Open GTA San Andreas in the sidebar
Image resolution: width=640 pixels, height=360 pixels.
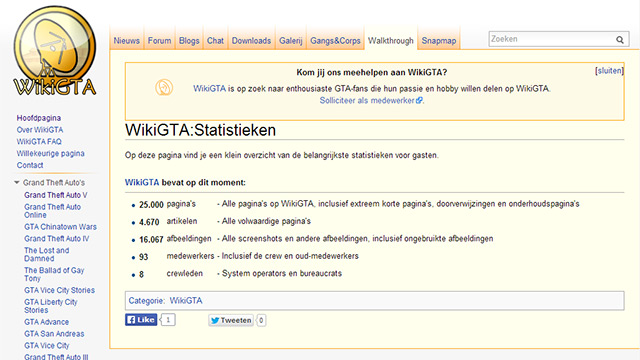pyautogui.click(x=54, y=334)
